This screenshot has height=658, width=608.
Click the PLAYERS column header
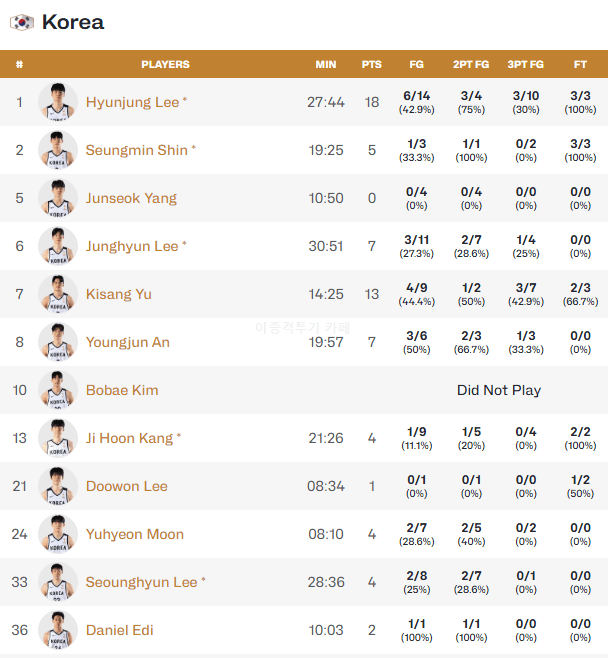(x=165, y=64)
